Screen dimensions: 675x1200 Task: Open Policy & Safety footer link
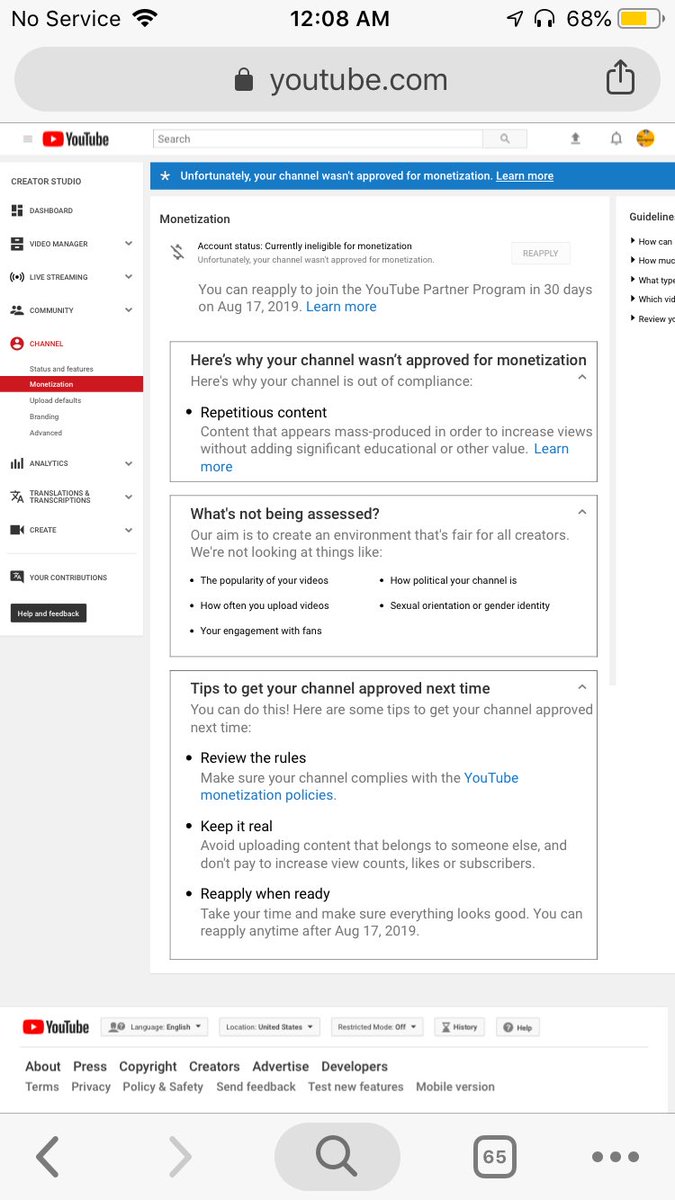(x=163, y=1087)
